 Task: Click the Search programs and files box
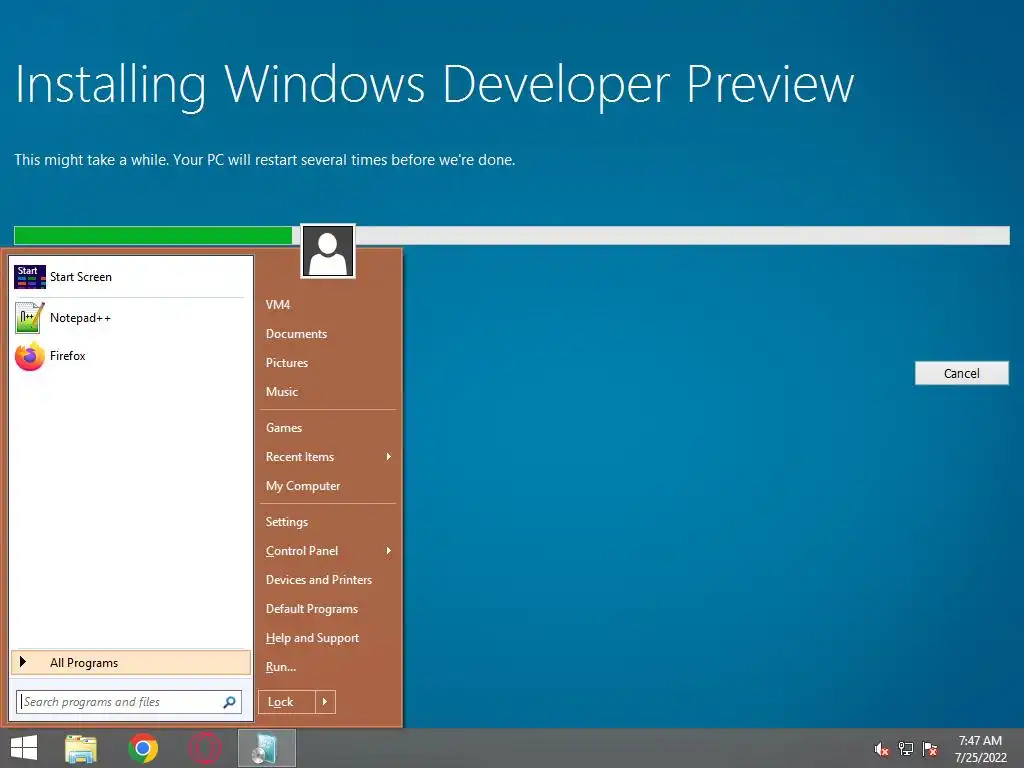coord(129,702)
